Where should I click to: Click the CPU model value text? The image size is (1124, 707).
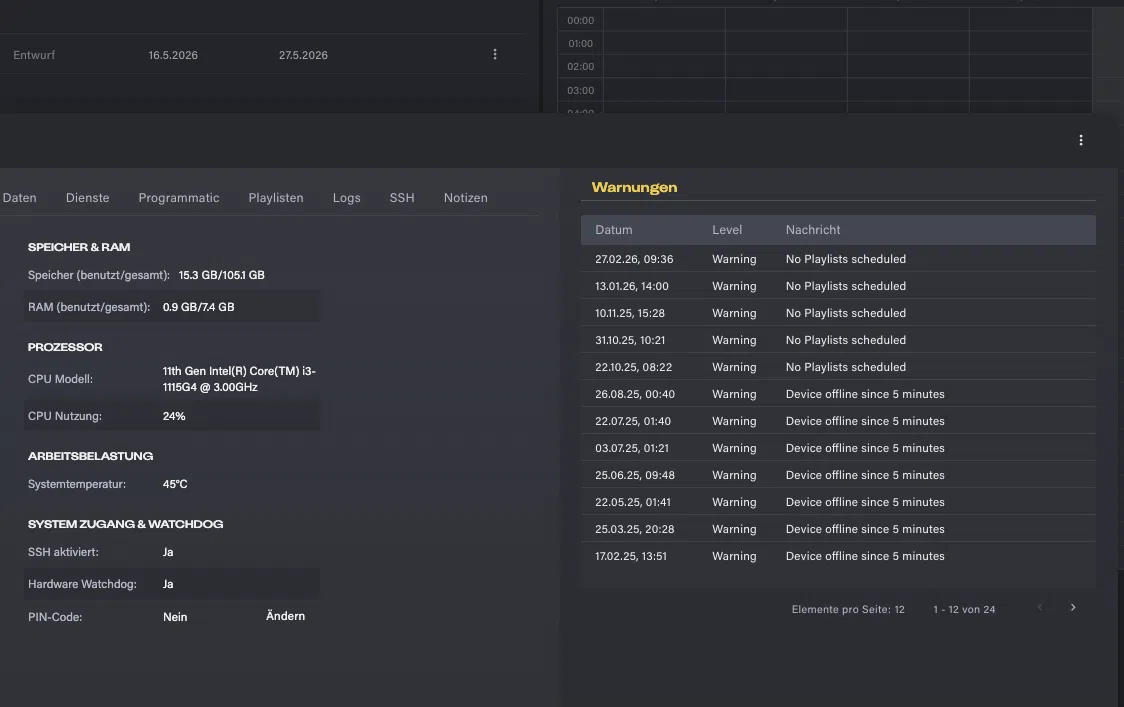coord(239,379)
